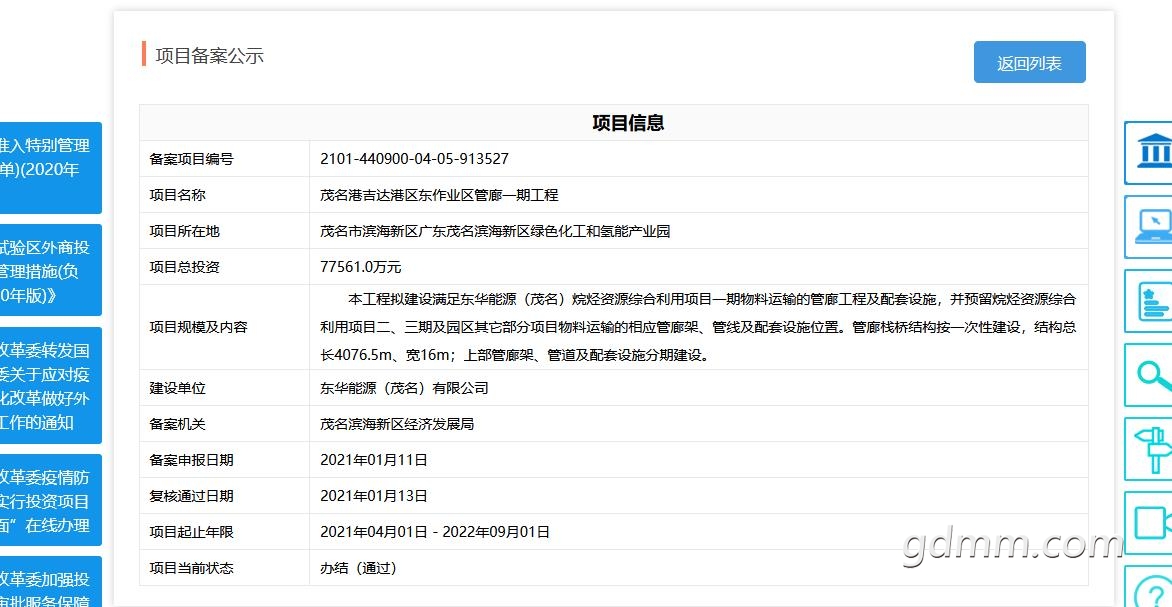Select filing date 2021年01月11日
This screenshot has width=1172, height=607.
[374, 460]
